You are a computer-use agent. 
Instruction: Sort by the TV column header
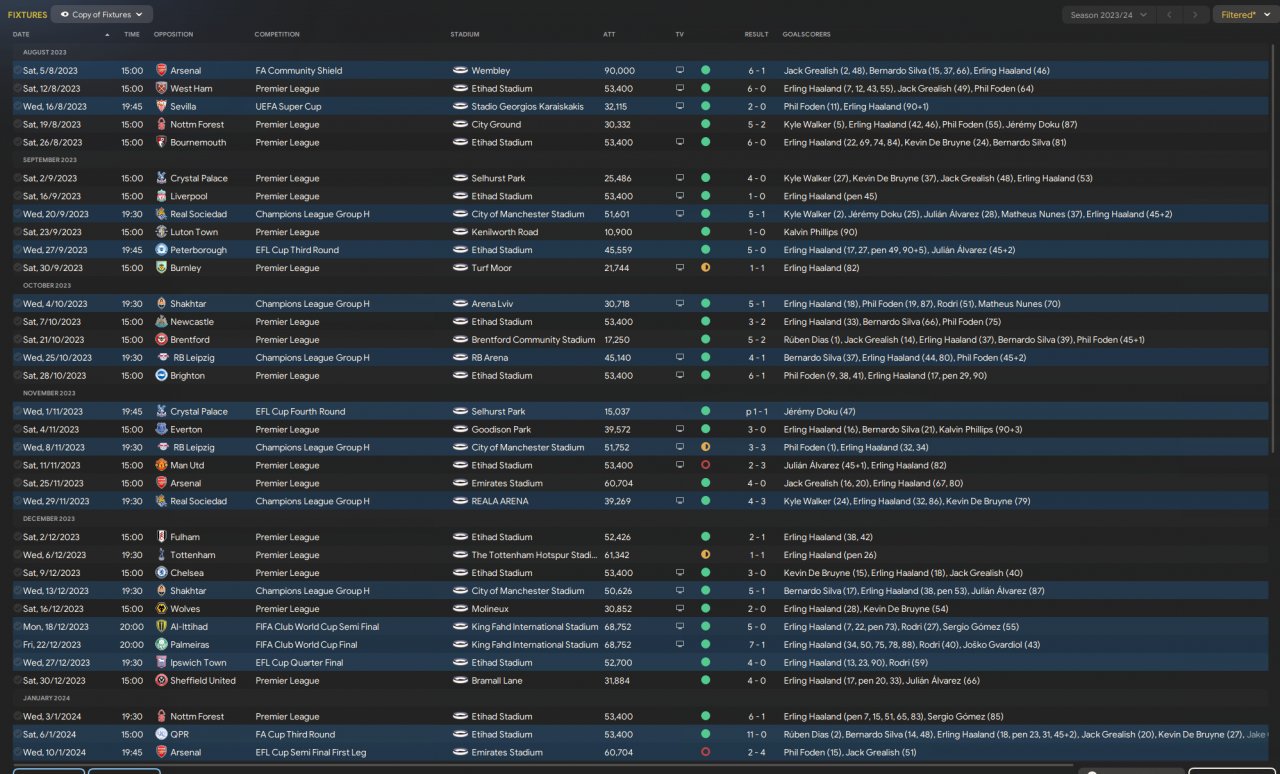point(679,35)
